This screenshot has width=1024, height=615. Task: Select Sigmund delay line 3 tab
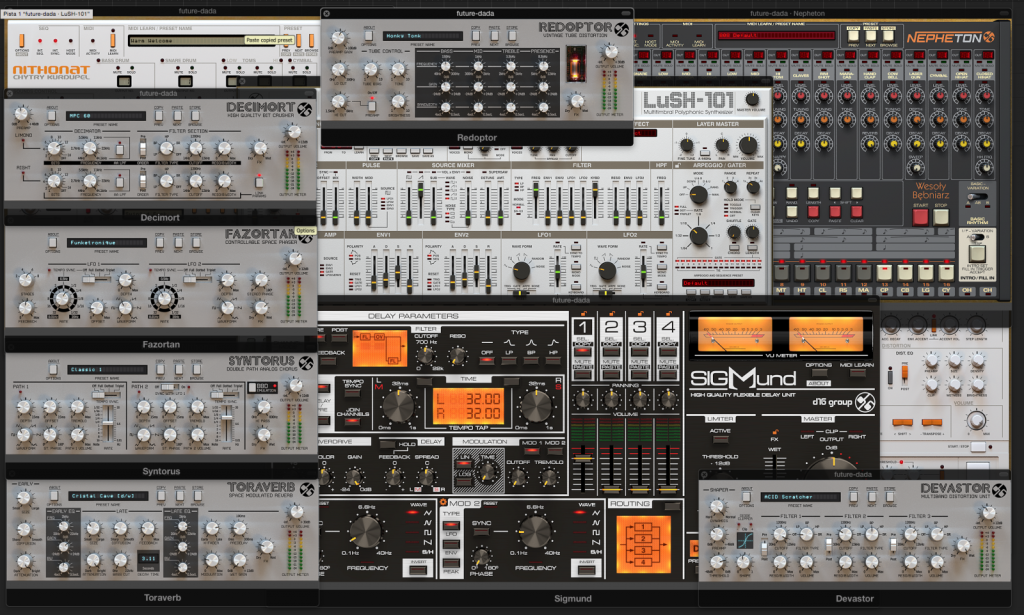click(640, 328)
